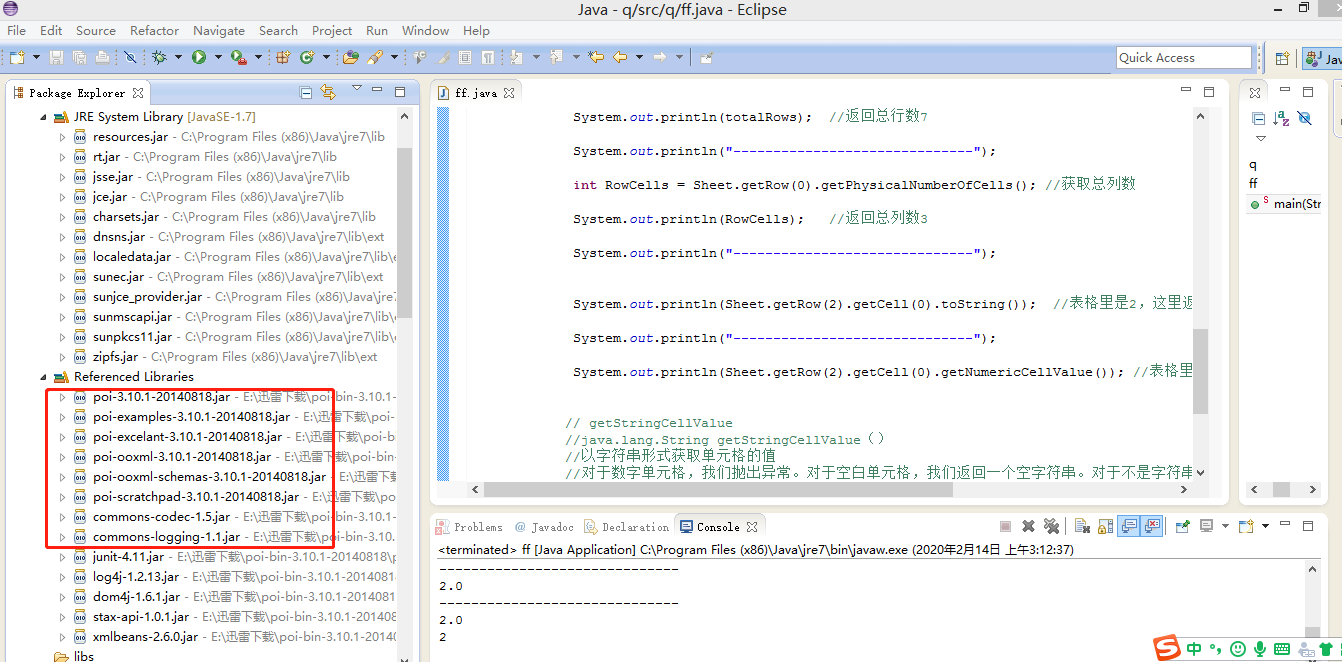Viewport: 1342px width, 662px height.
Task: Click Remove All Terminated Launches icon
Action: (1051, 526)
